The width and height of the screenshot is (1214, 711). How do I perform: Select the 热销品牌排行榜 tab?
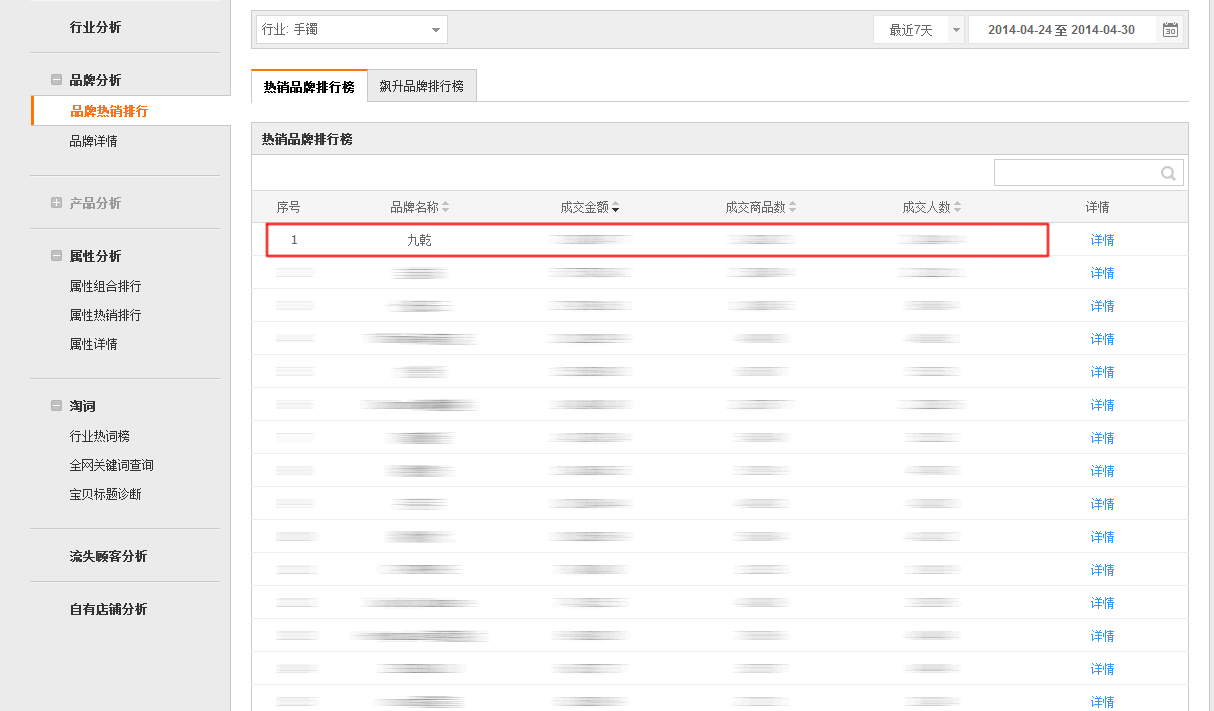pyautogui.click(x=309, y=87)
